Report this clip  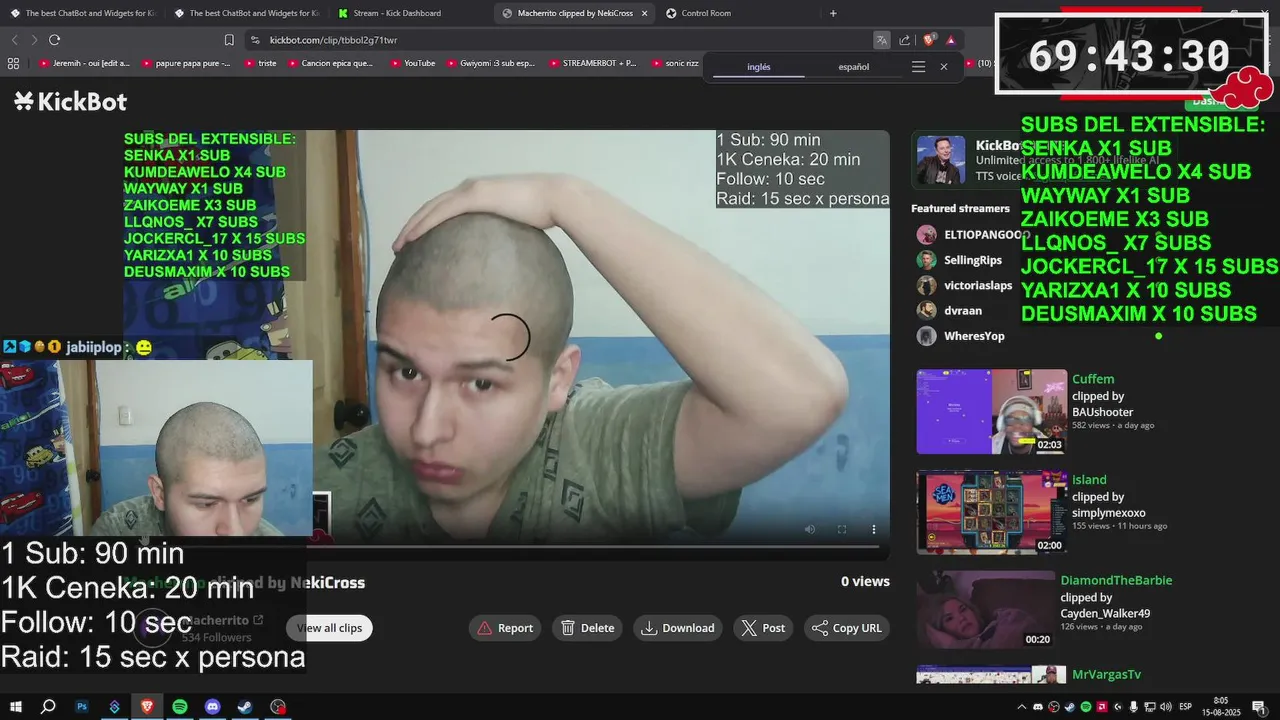(505, 628)
